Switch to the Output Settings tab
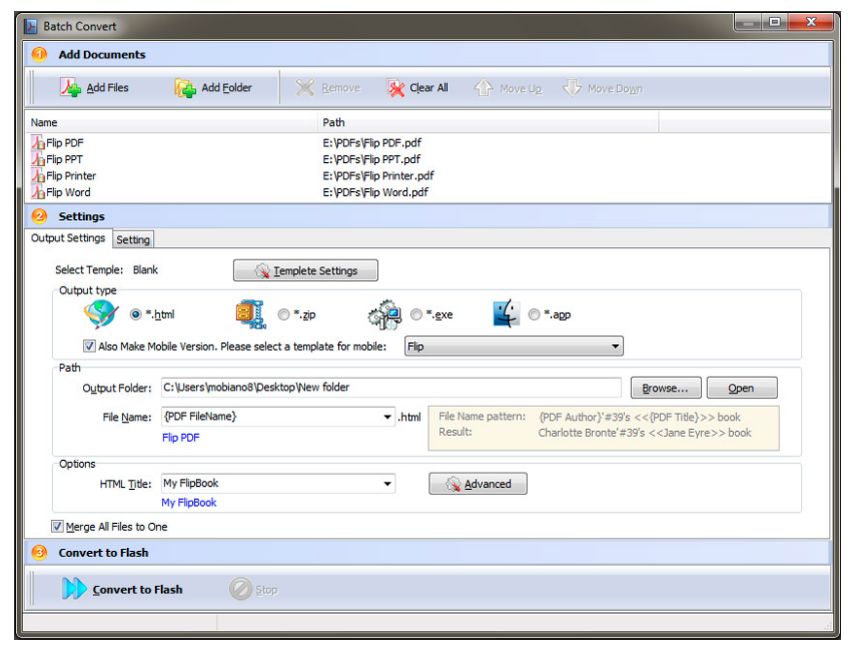 68,238
